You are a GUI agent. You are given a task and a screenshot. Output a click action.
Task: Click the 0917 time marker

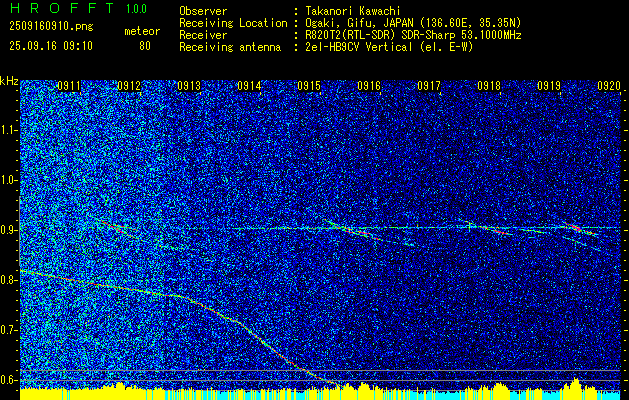coord(429,85)
